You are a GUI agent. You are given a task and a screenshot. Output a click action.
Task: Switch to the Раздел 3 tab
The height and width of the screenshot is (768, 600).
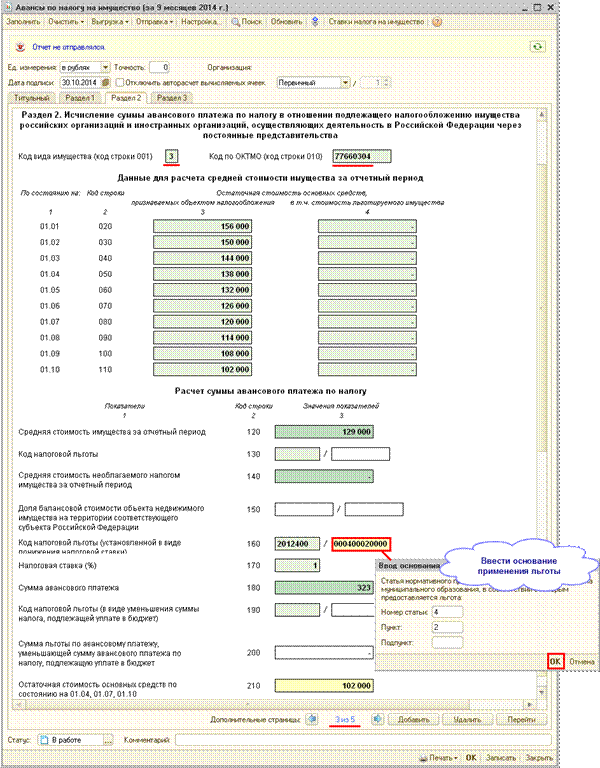click(172, 98)
